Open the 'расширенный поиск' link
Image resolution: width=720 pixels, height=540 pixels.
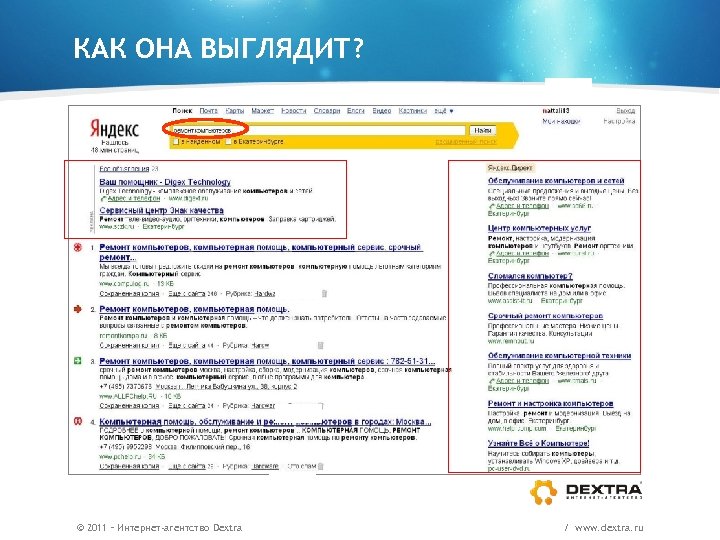pyautogui.click(x=466, y=142)
